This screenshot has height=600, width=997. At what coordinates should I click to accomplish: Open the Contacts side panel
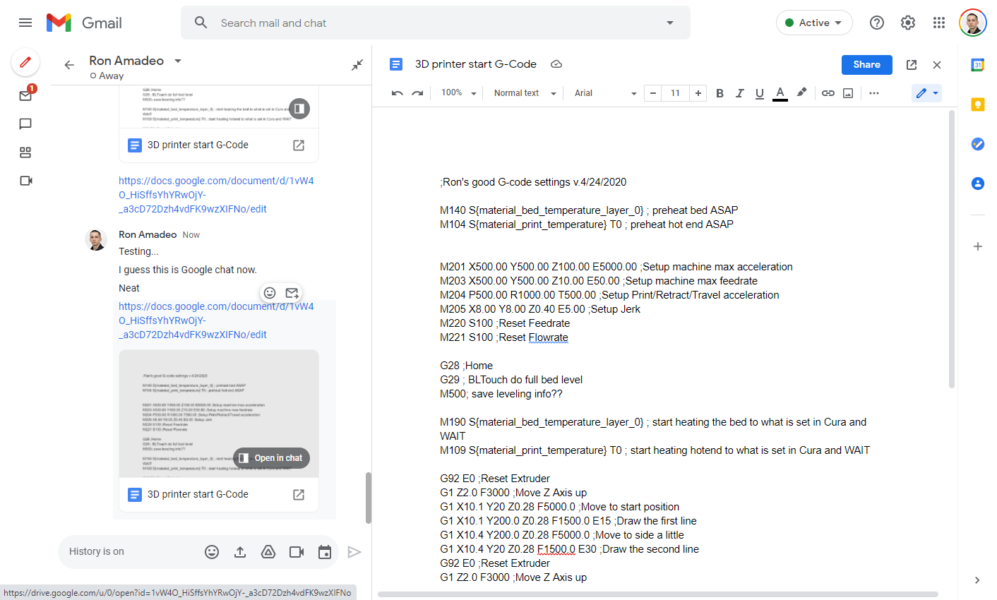[977, 184]
